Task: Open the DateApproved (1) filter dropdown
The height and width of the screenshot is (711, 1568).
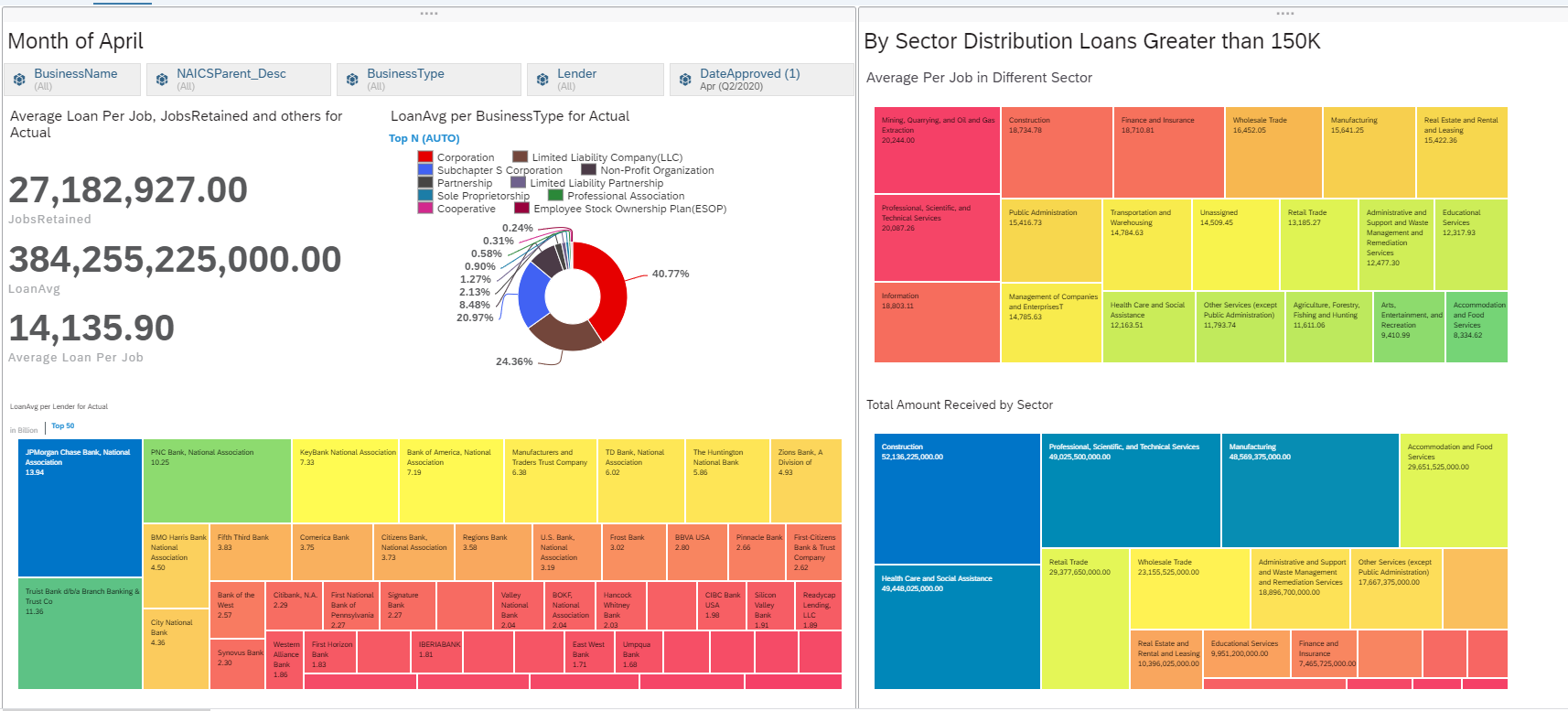Action: click(x=762, y=80)
